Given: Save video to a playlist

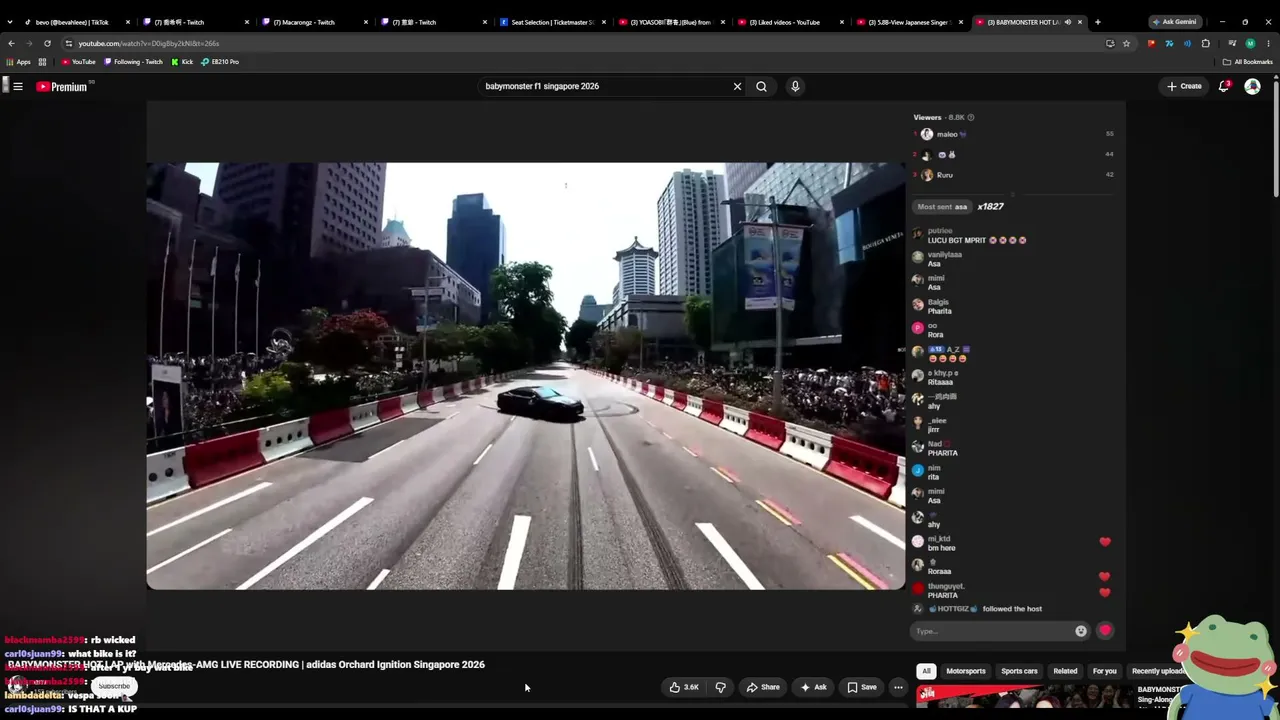Looking at the screenshot, I should point(862,687).
